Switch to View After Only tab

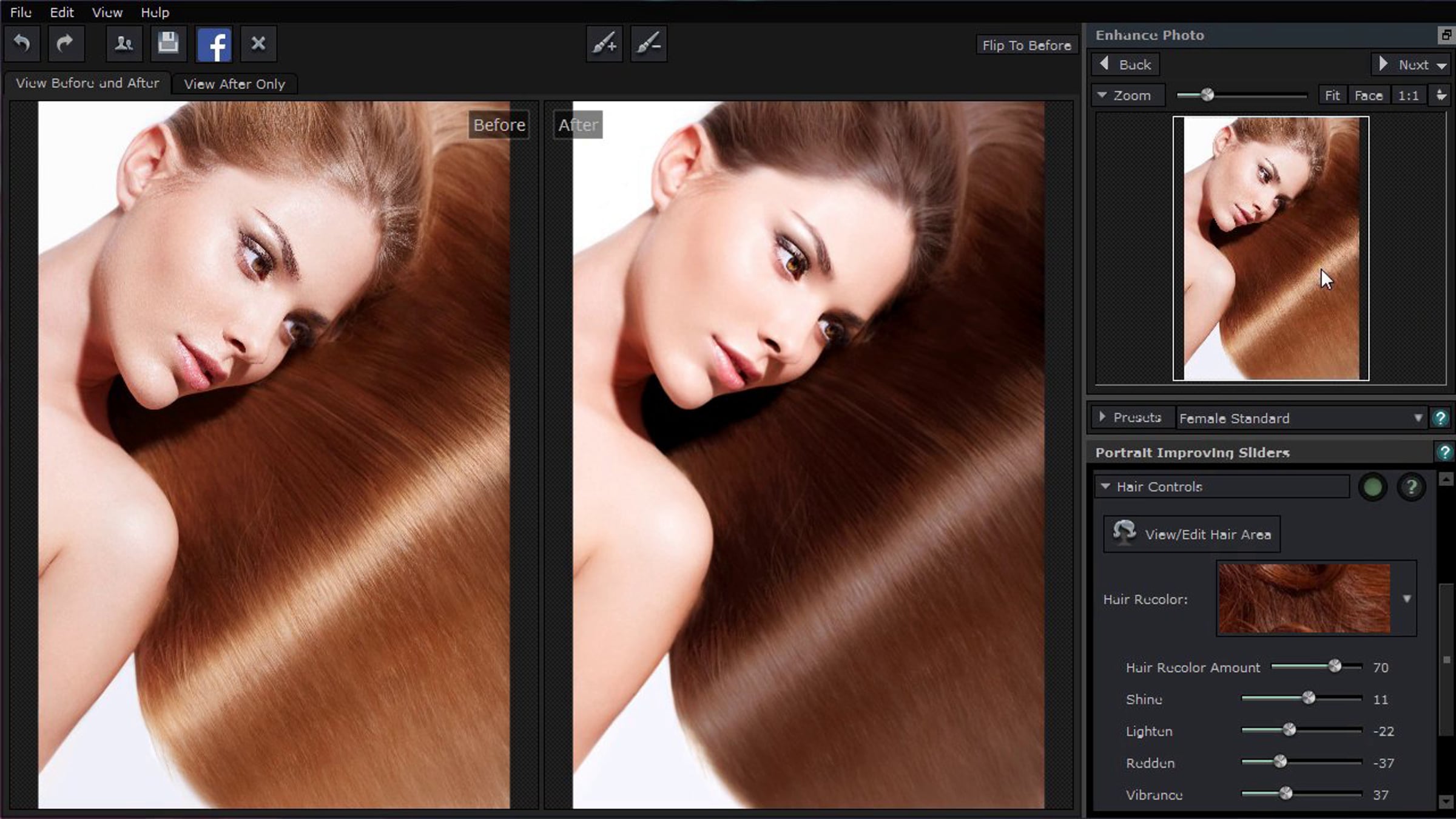pyautogui.click(x=234, y=84)
